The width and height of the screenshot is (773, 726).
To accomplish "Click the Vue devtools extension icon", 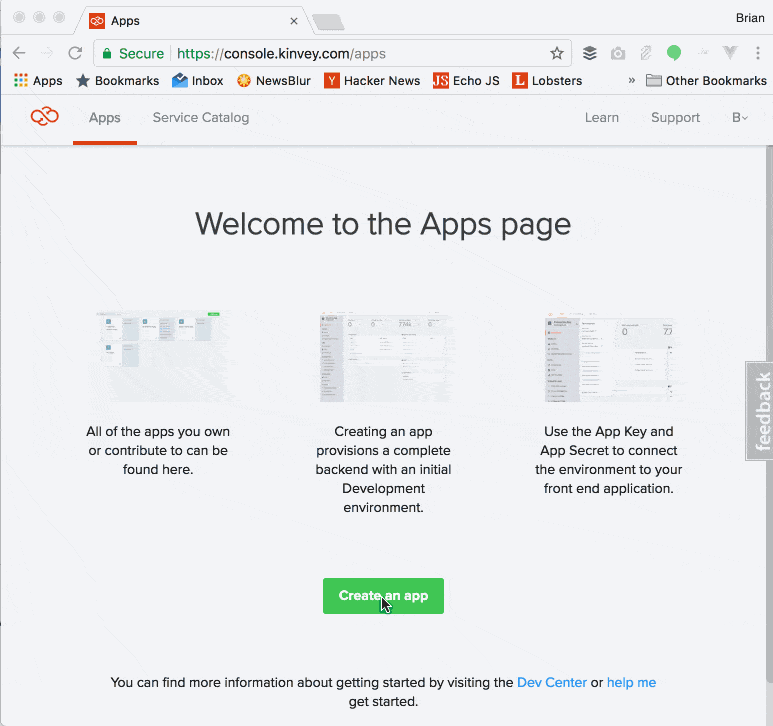I will [730, 52].
